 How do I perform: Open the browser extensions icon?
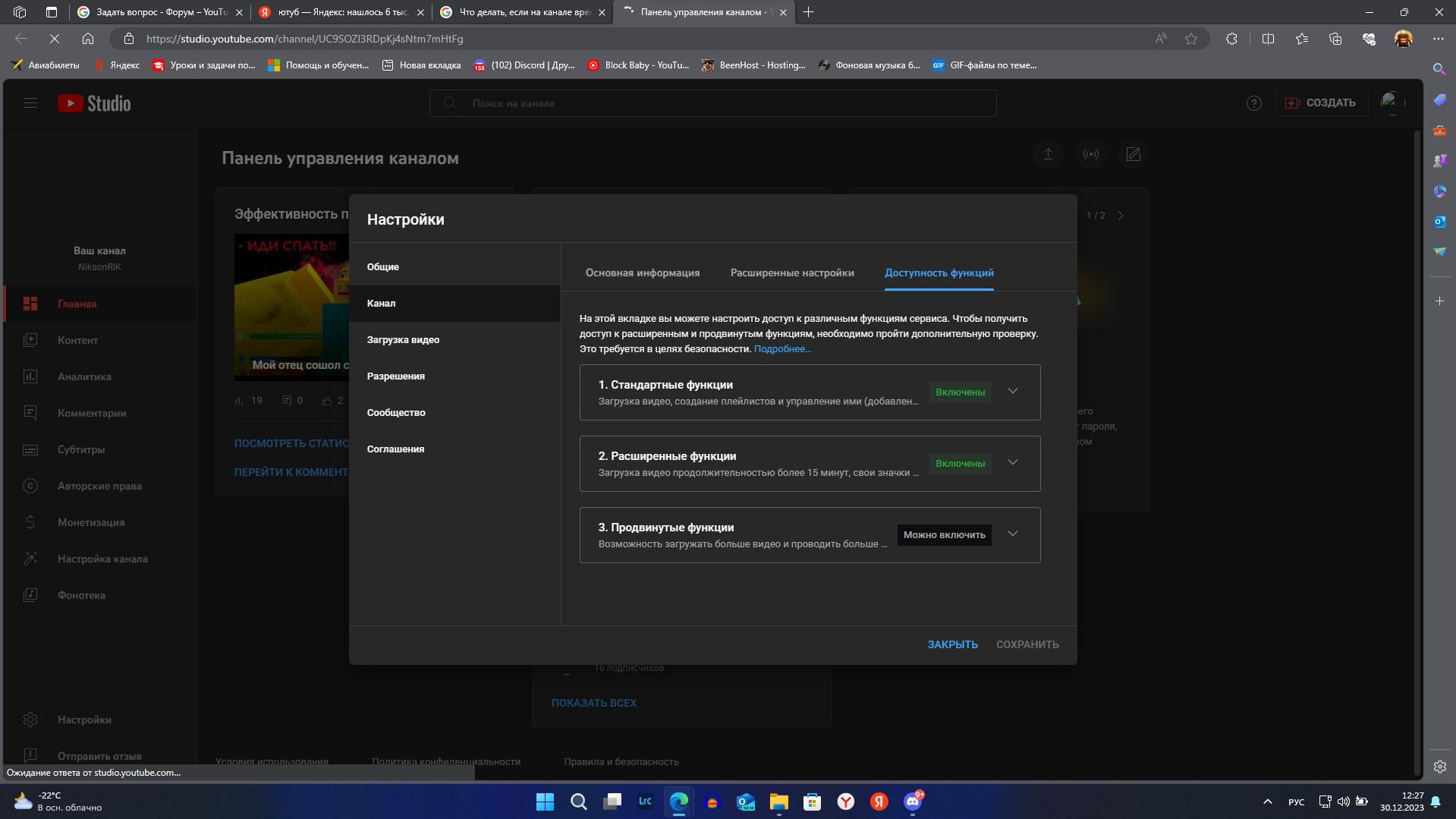click(x=1231, y=39)
